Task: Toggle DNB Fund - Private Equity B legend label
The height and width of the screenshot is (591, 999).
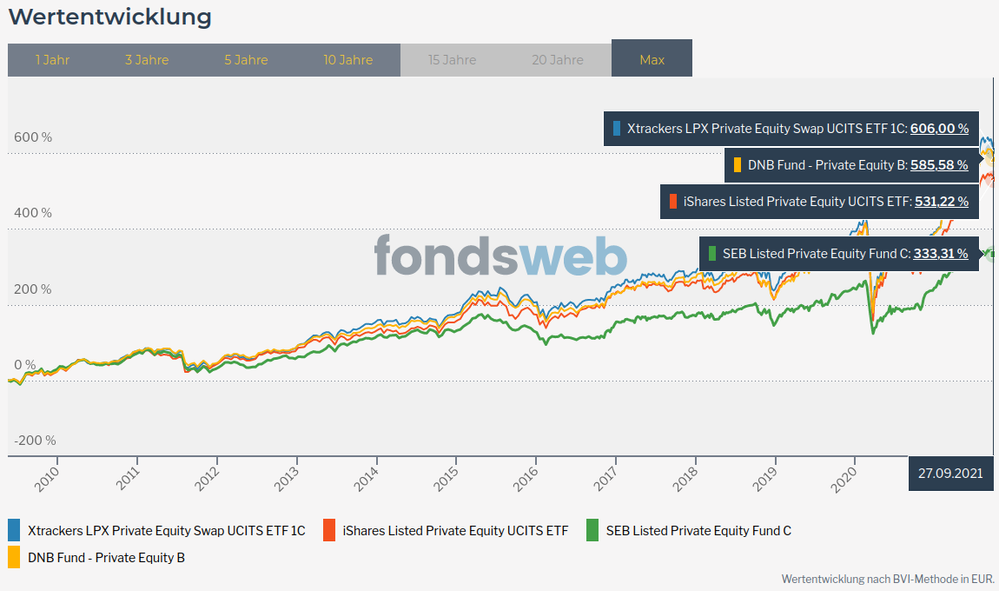Action: (x=106, y=557)
